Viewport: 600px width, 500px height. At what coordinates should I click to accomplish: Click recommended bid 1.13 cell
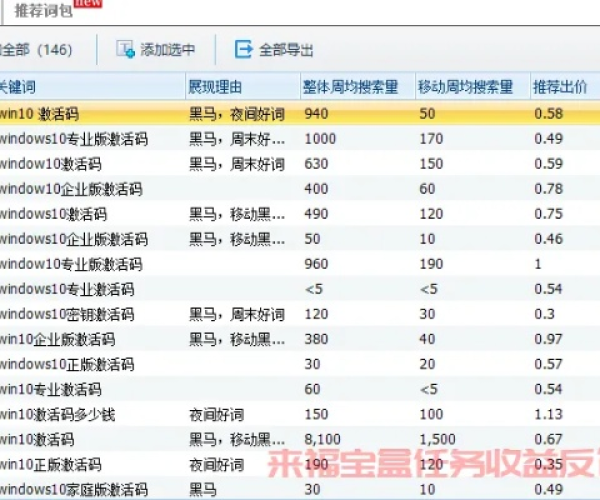click(x=548, y=414)
